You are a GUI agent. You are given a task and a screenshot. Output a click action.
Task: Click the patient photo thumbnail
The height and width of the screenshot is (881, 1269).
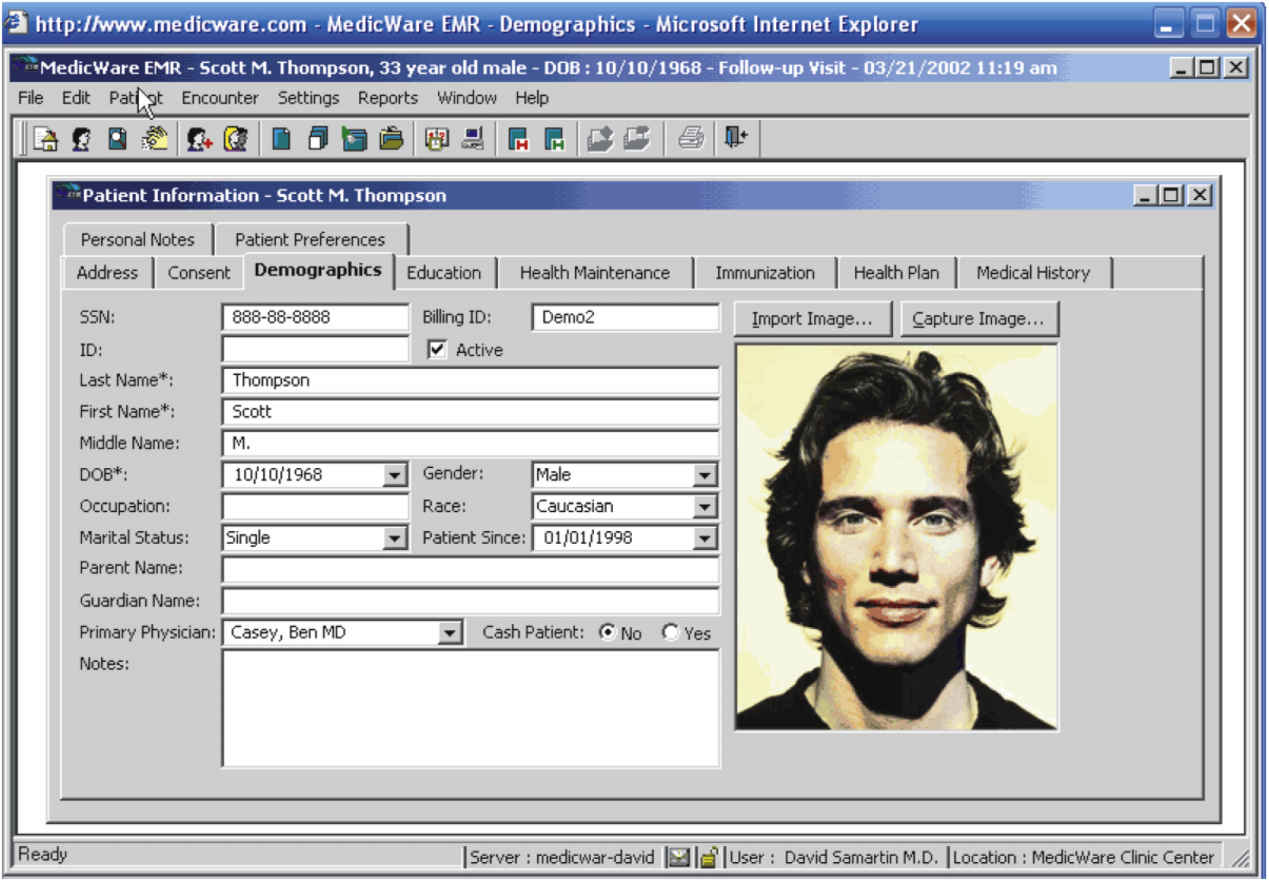[x=896, y=537]
